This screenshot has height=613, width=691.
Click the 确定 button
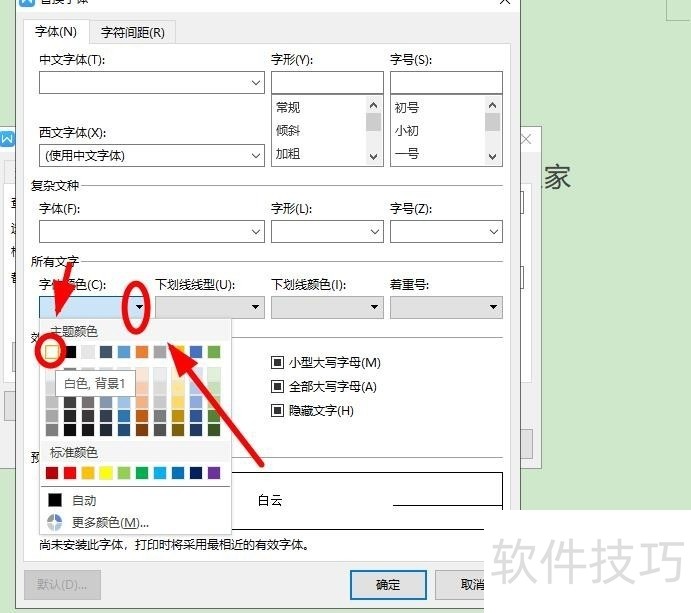388,585
